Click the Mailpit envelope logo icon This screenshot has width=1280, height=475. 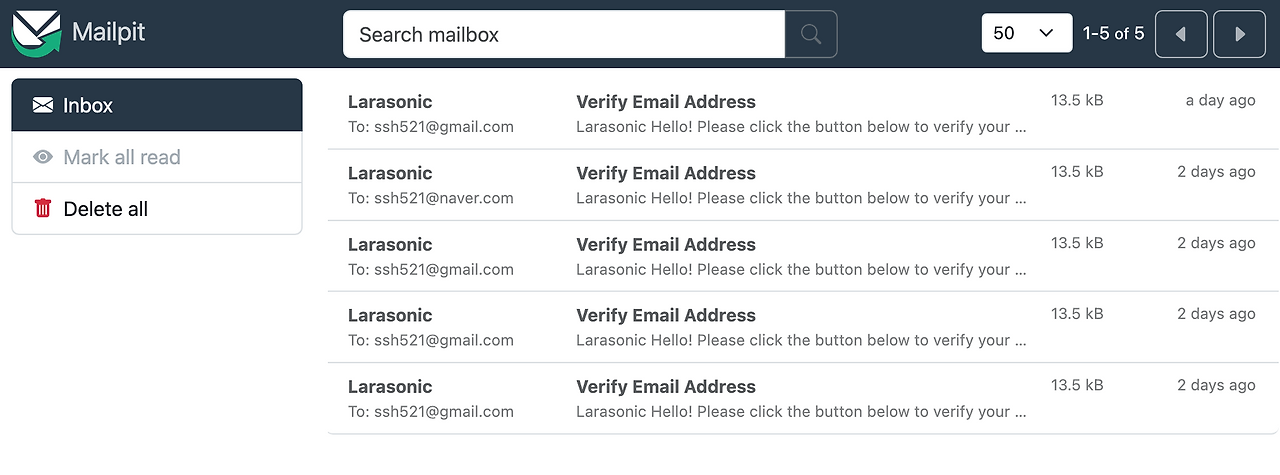tap(36, 33)
